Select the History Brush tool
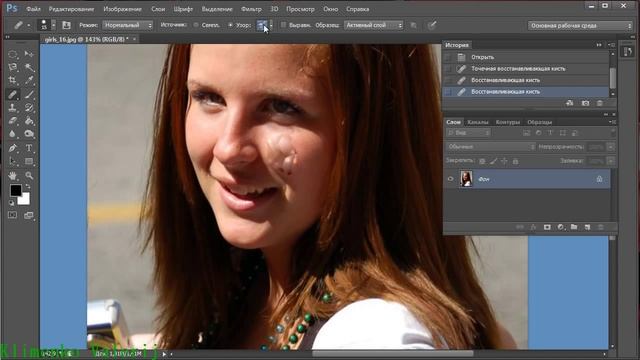Image resolution: width=640 pixels, height=360 pixels. click(29, 108)
